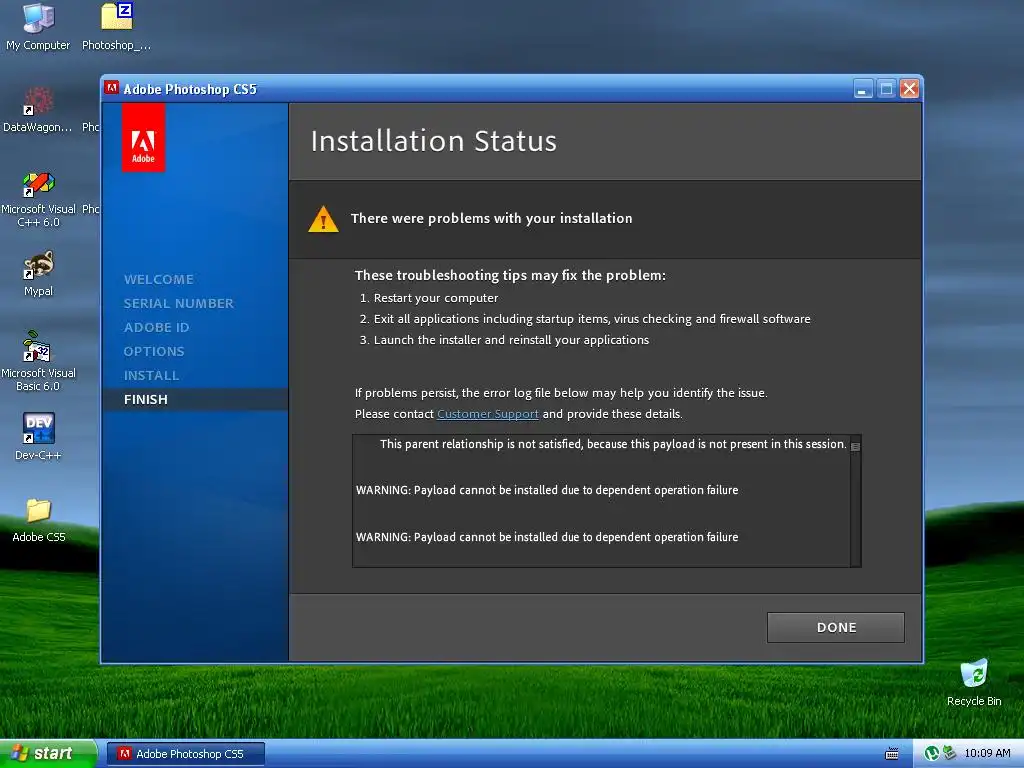Viewport: 1024px width, 768px height.
Task: Select the Adobe CS5 folder on the desktop
Action: pyautogui.click(x=39, y=520)
